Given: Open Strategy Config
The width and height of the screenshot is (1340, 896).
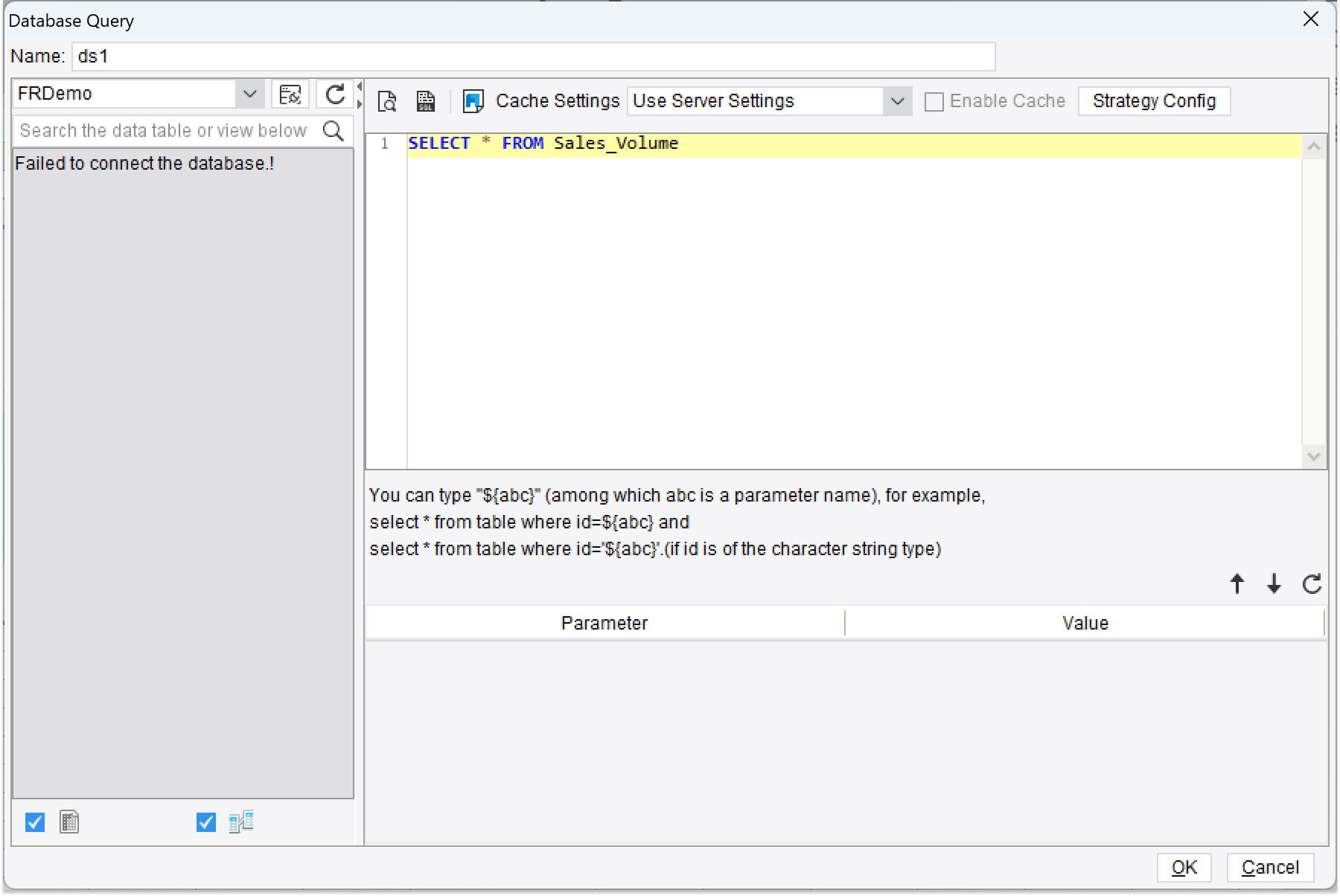Looking at the screenshot, I should click(1154, 101).
